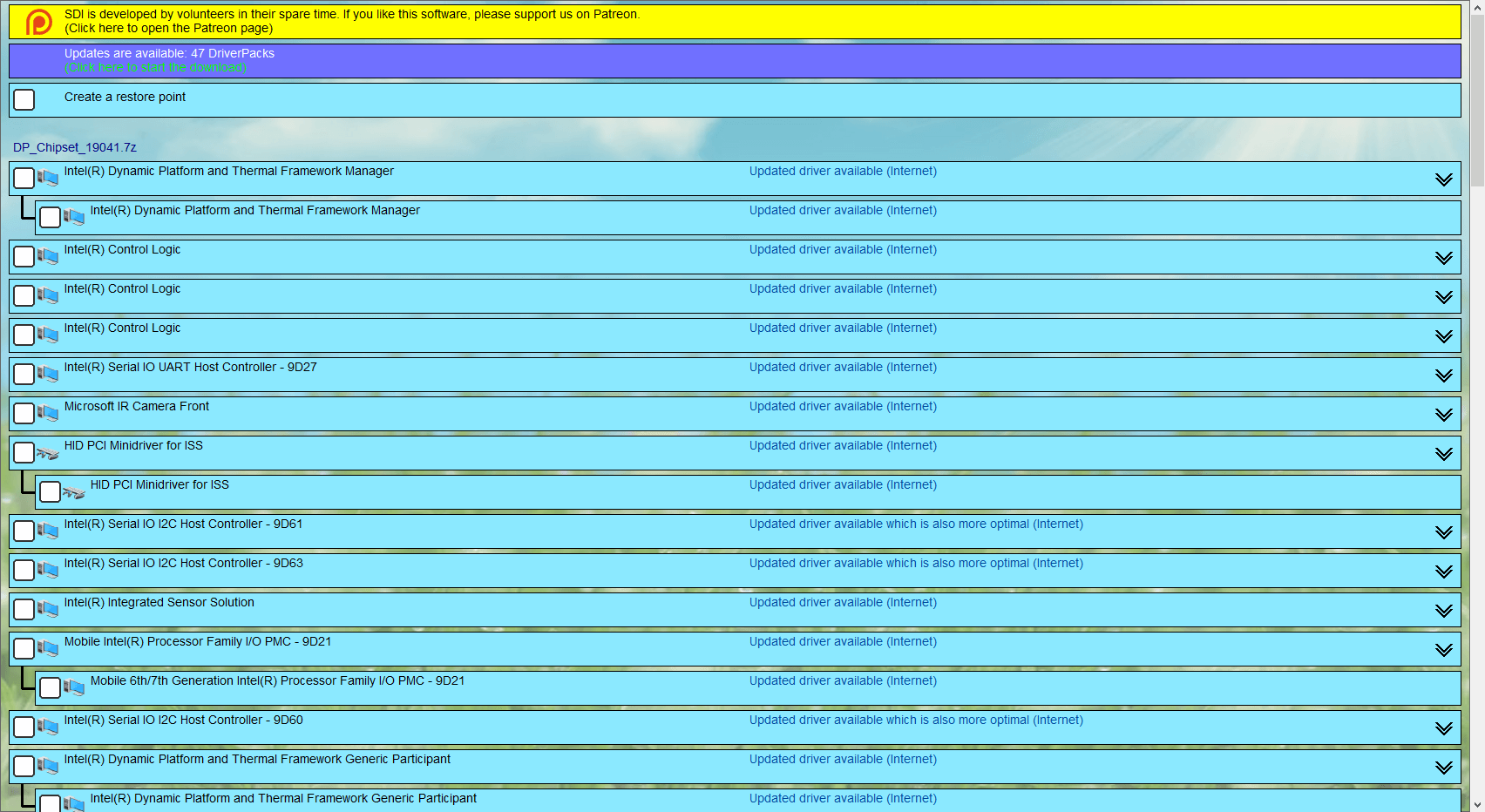This screenshot has height=812, width=1485.
Task: Click device icon of top-level Thermal Framework Manager row
Action: [x=48, y=178]
